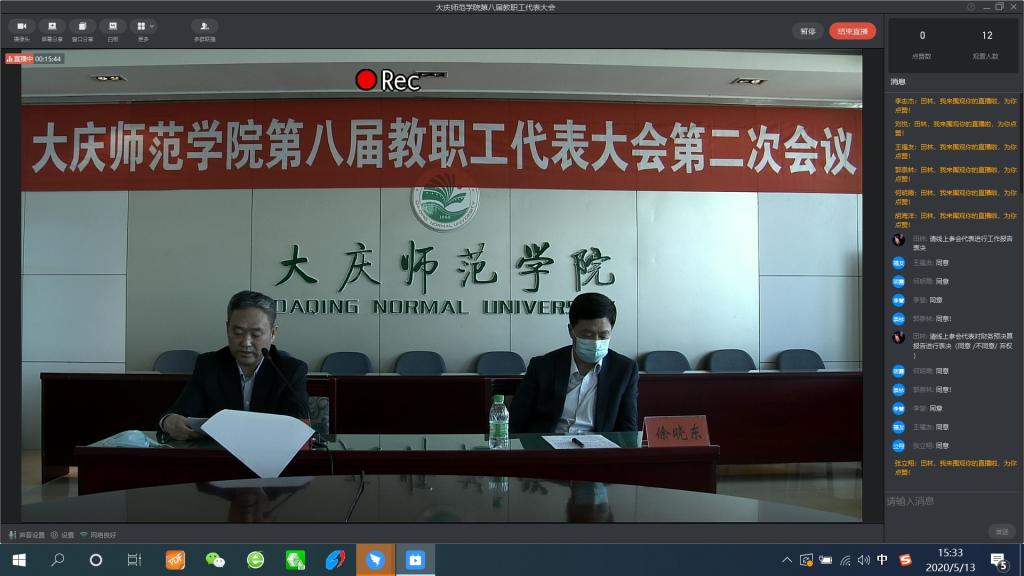This screenshot has width=1024, height=576.
Task: Check network status indicator (网络良好)
Action: pos(98,535)
